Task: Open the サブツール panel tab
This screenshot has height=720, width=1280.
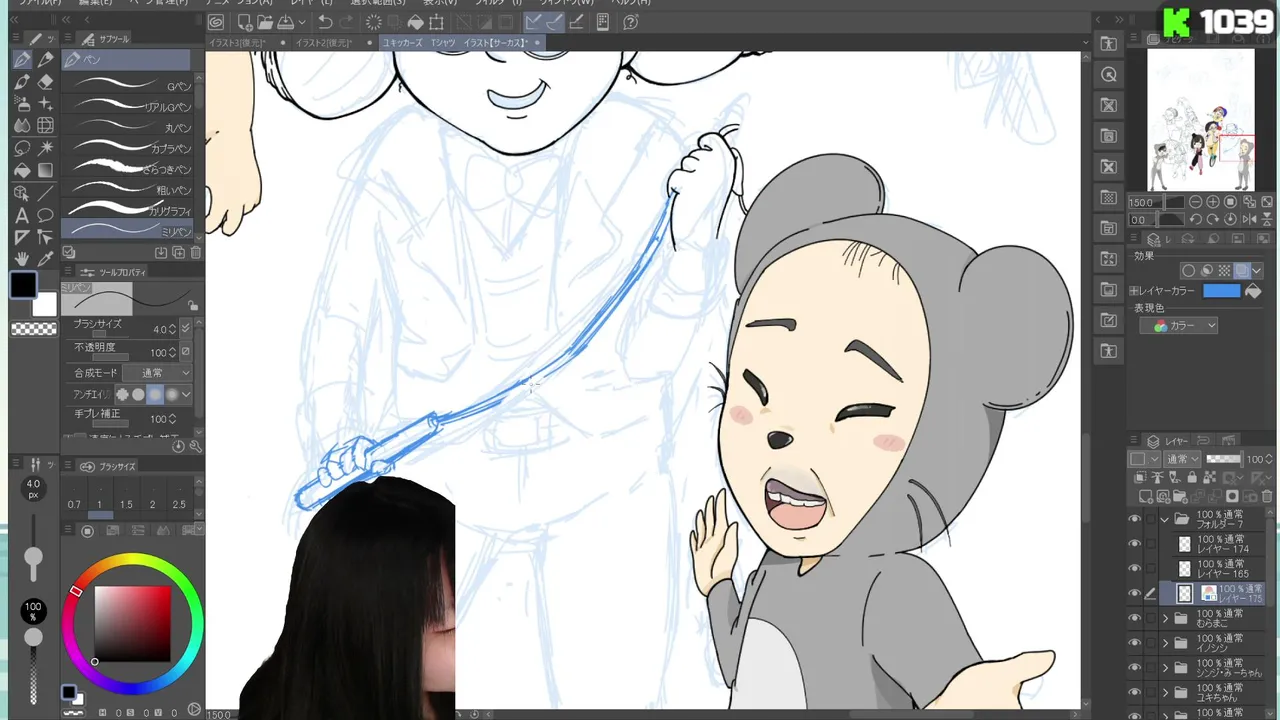Action: pyautogui.click(x=106, y=39)
